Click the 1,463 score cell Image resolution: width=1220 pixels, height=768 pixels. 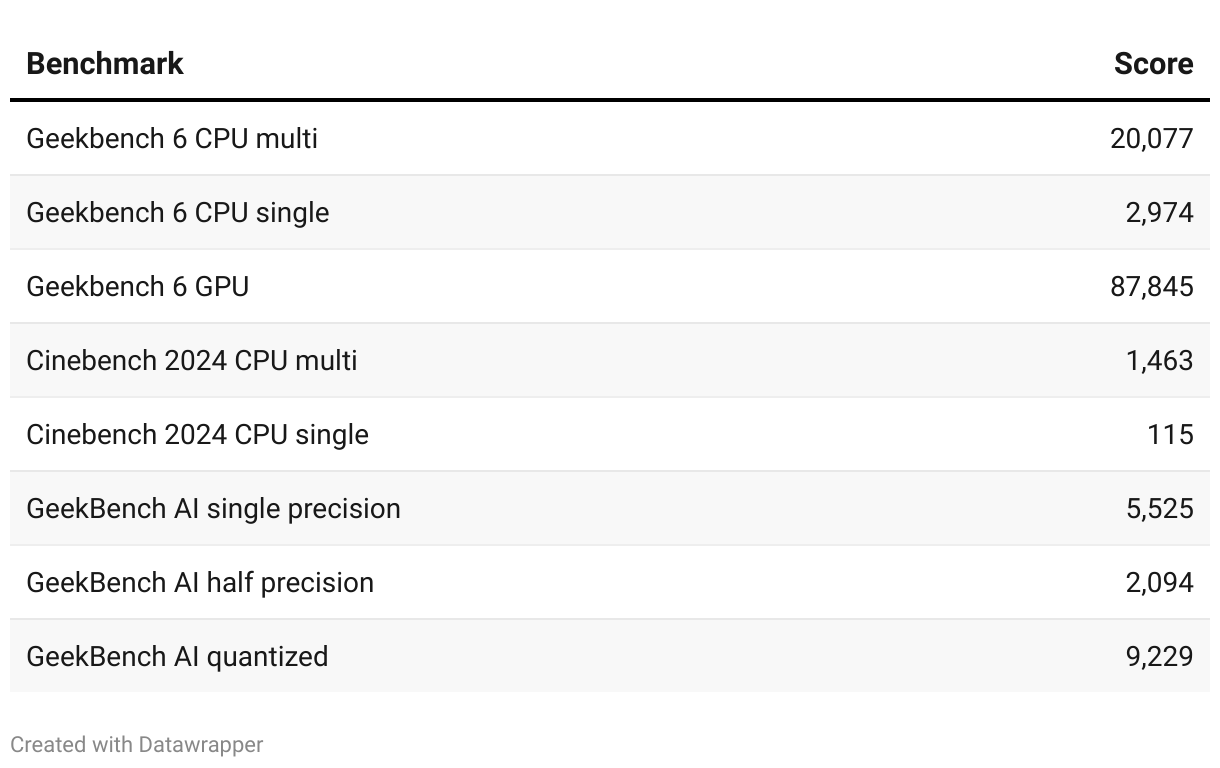(1159, 360)
